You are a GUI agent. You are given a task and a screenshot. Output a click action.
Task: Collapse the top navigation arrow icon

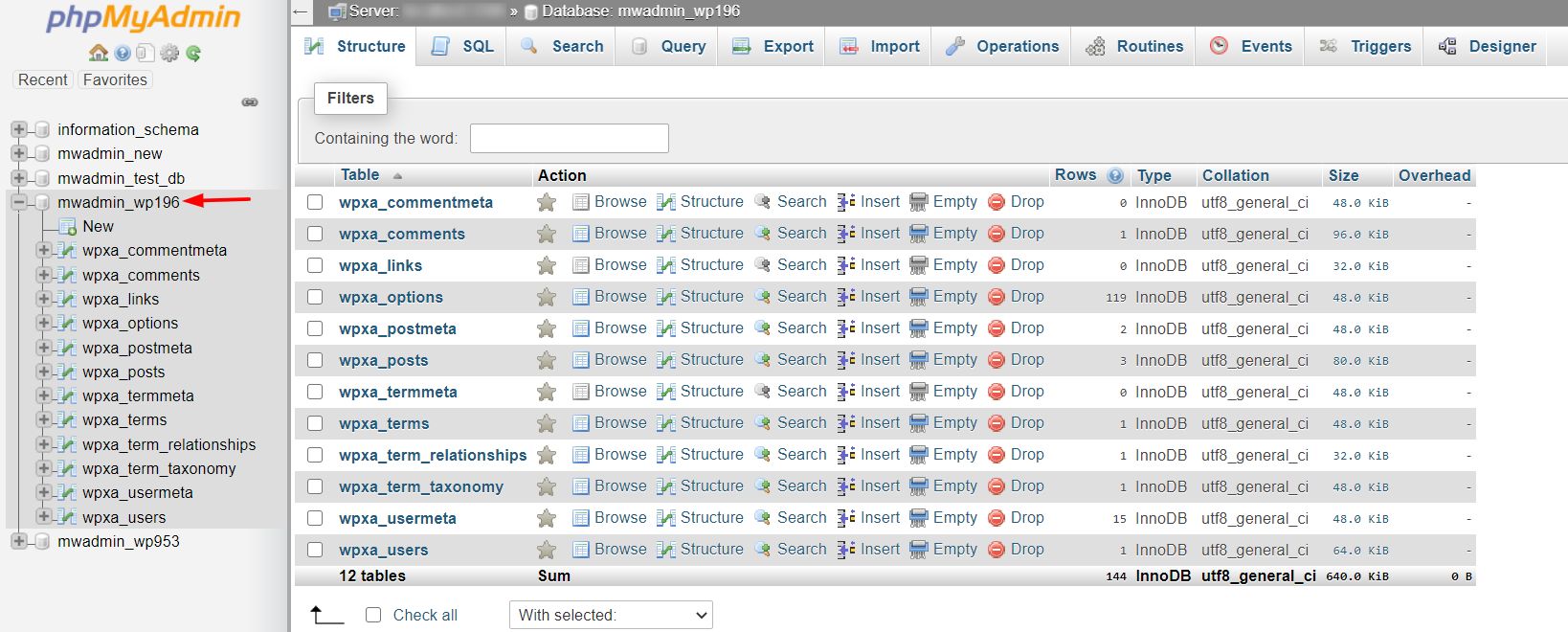tap(301, 12)
